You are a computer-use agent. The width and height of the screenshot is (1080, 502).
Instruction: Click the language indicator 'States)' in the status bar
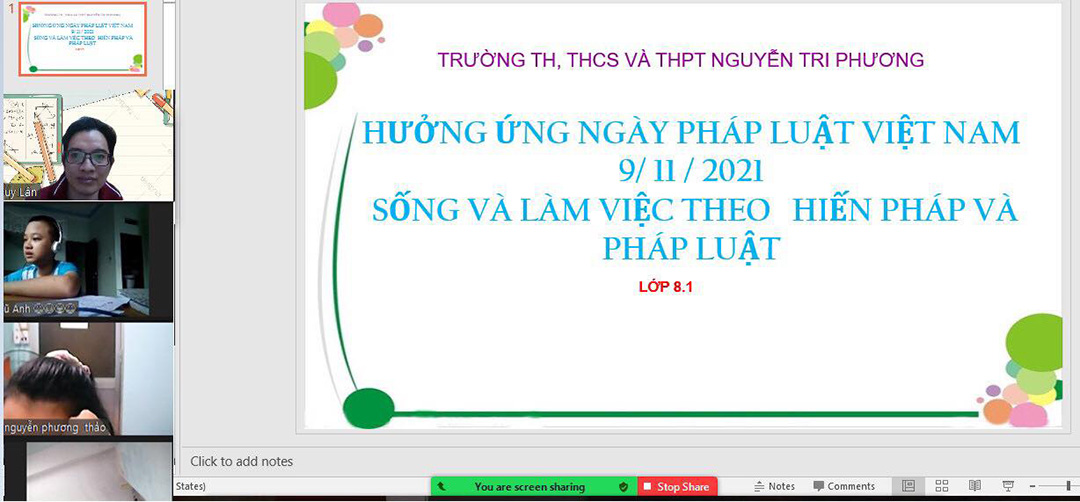189,486
